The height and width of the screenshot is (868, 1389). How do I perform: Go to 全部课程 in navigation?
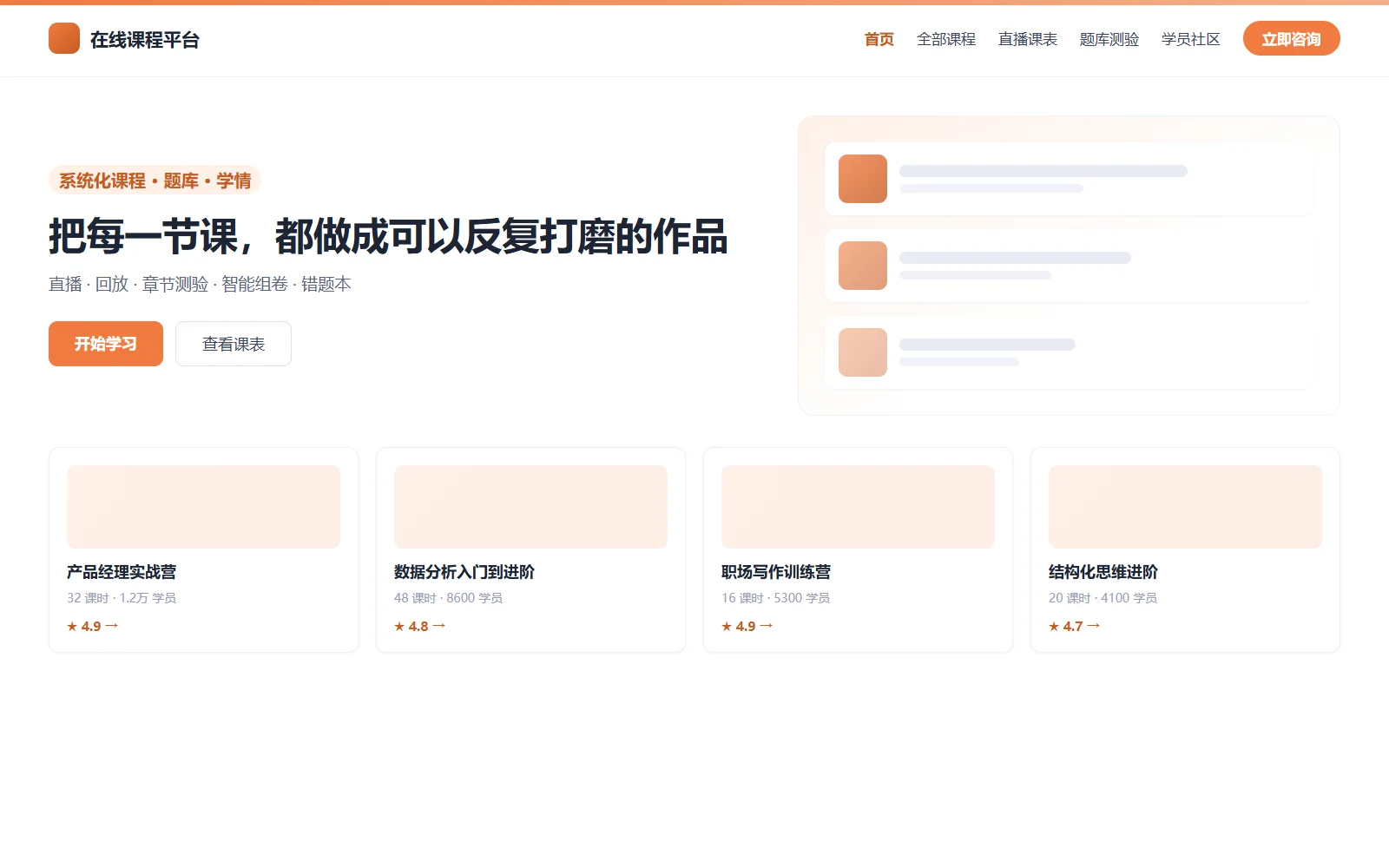coord(946,39)
